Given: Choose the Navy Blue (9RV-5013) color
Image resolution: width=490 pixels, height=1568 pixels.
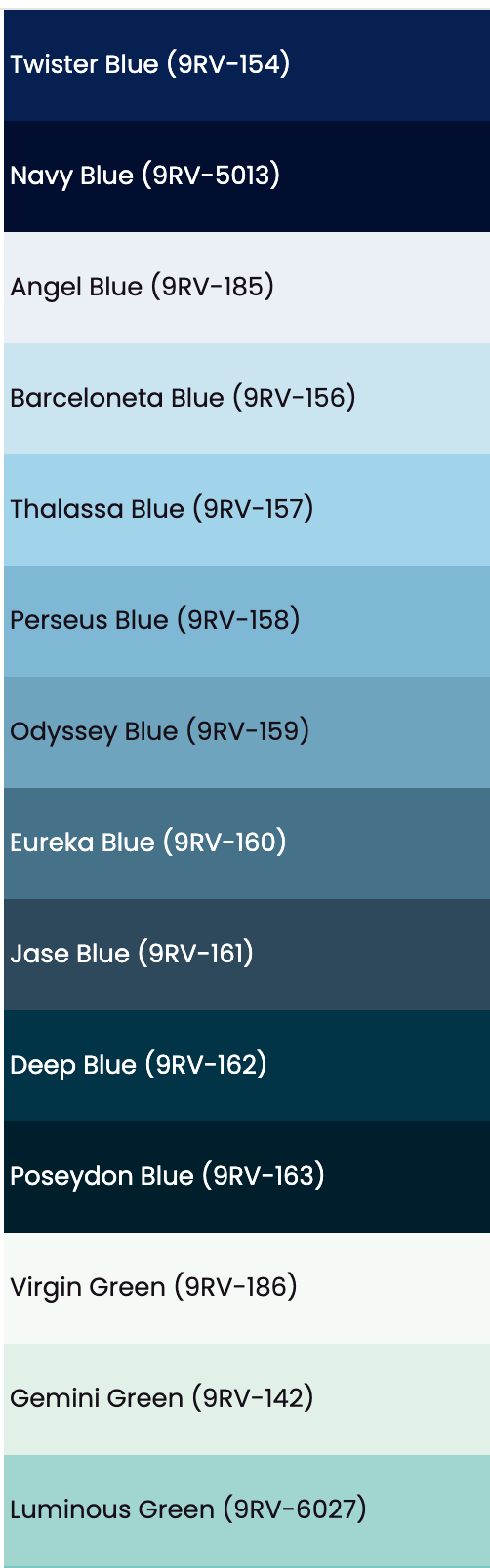Looking at the screenshot, I should pyautogui.click(x=247, y=176).
